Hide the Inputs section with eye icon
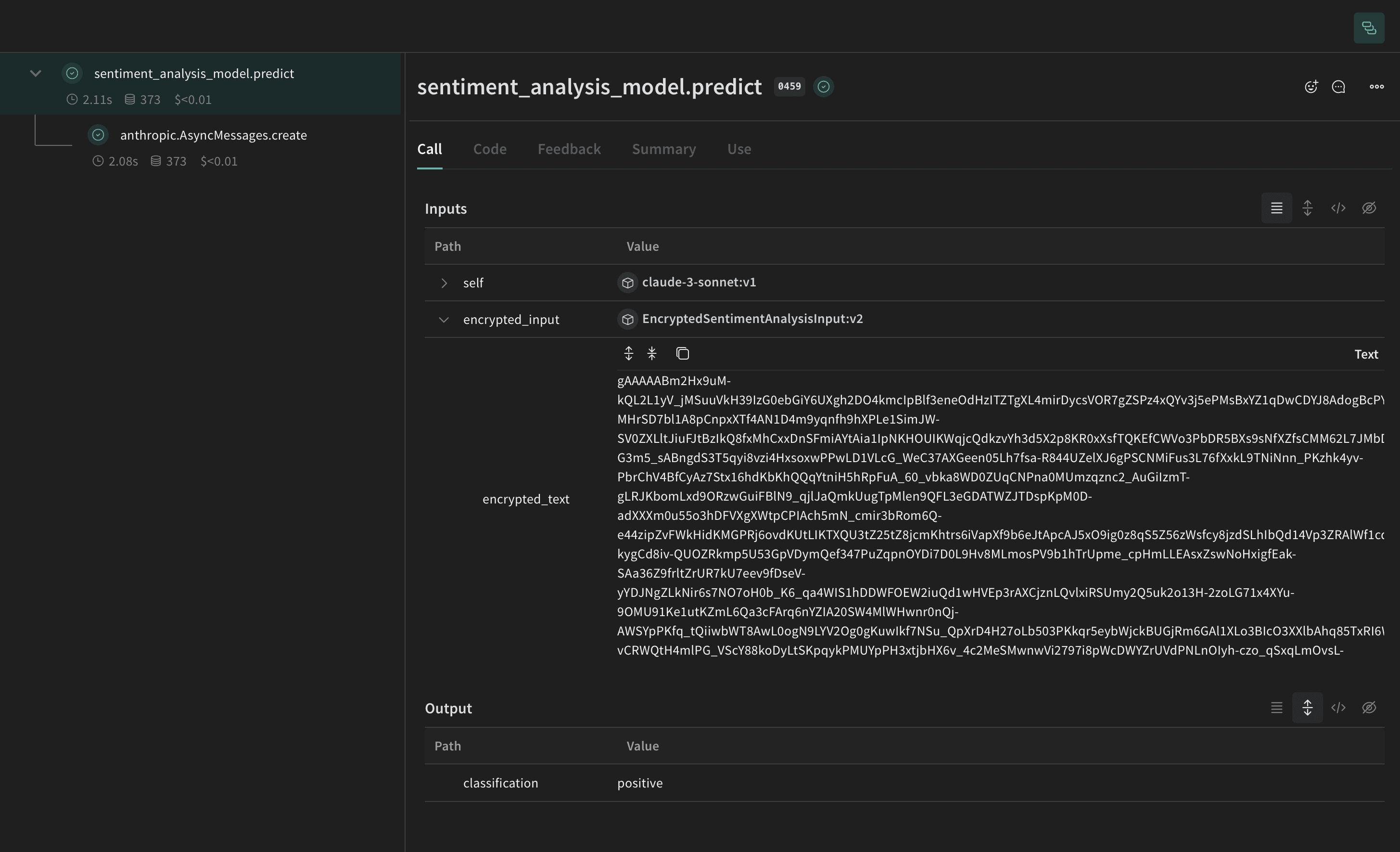This screenshot has height=852, width=1400. (x=1369, y=208)
